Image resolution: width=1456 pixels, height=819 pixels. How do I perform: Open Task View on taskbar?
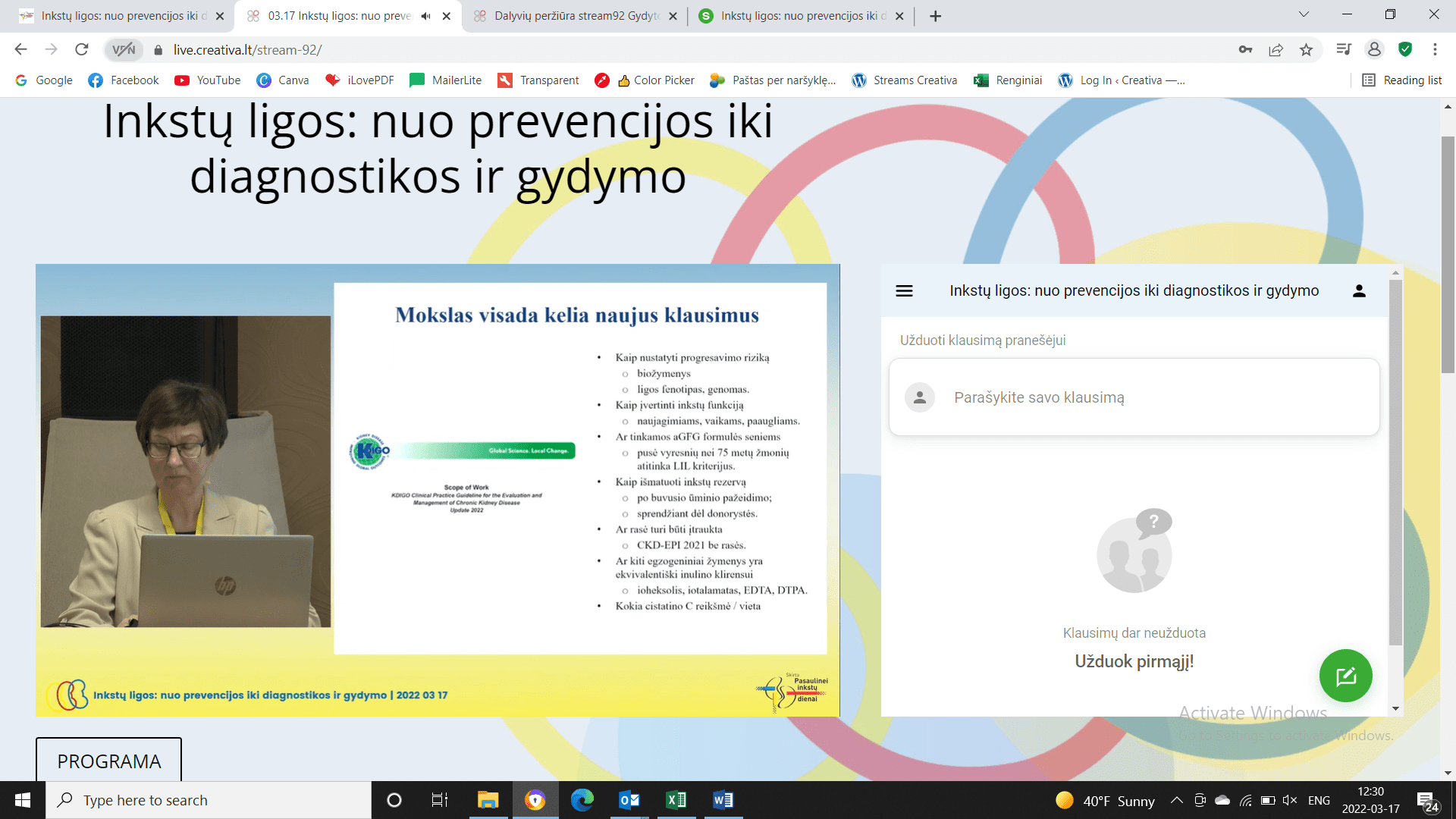point(440,800)
